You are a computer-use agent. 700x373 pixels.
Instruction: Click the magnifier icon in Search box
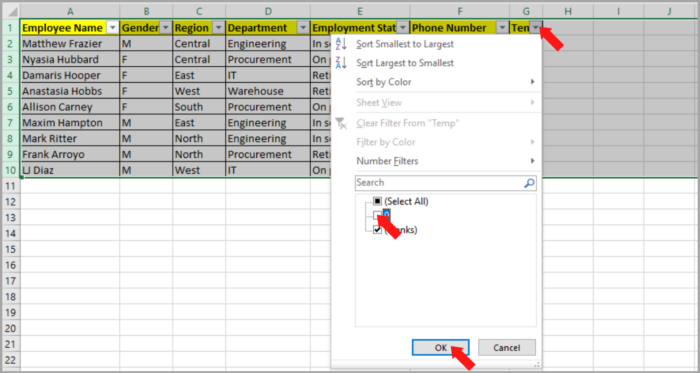529,182
